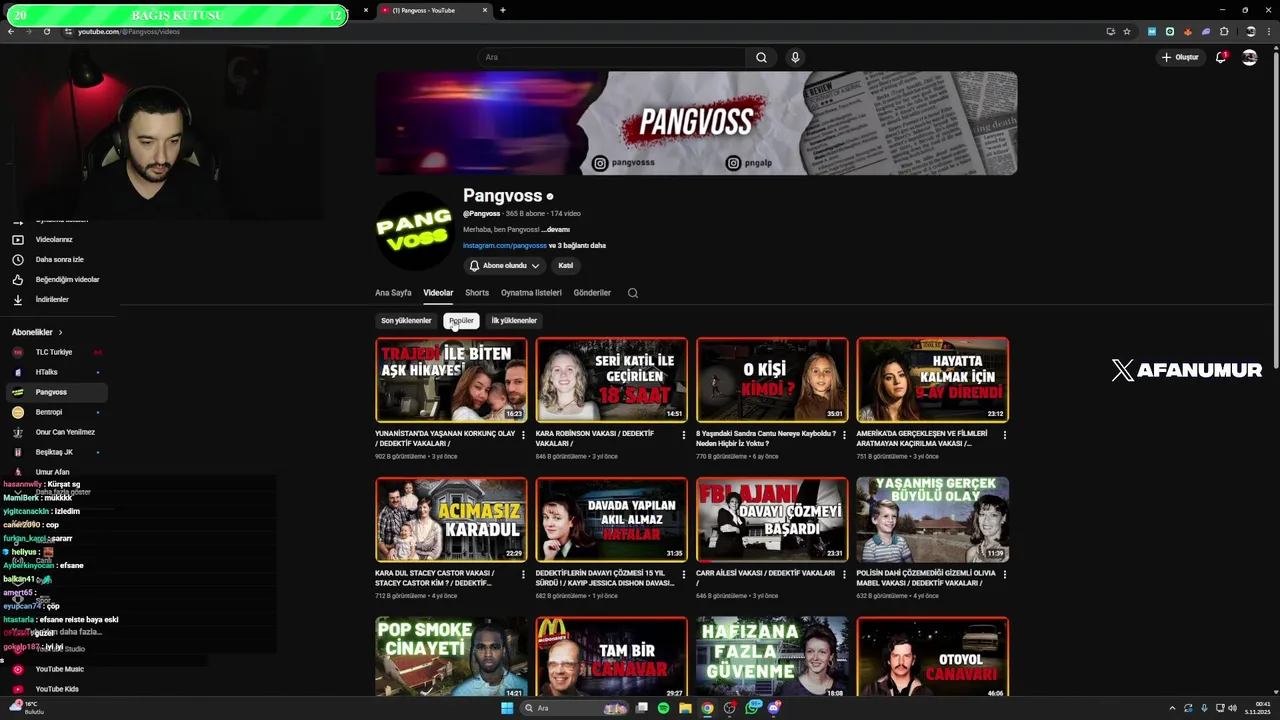Activate voice search microphone icon
Viewport: 1280px width, 720px height.
pyautogui.click(x=795, y=57)
